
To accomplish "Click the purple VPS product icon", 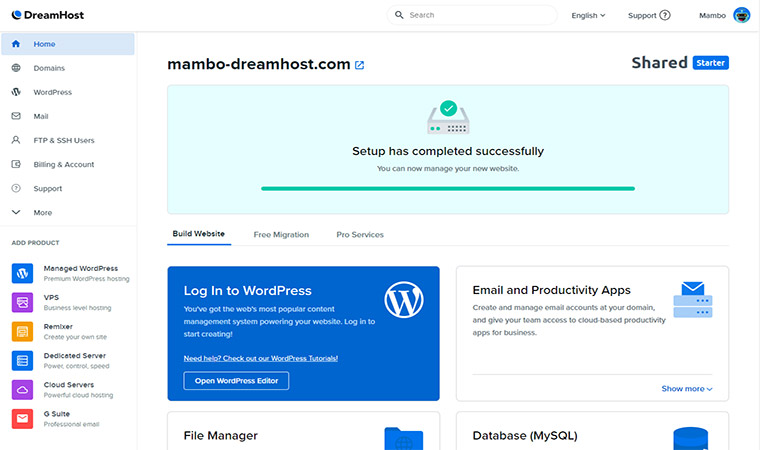I will pos(22,303).
